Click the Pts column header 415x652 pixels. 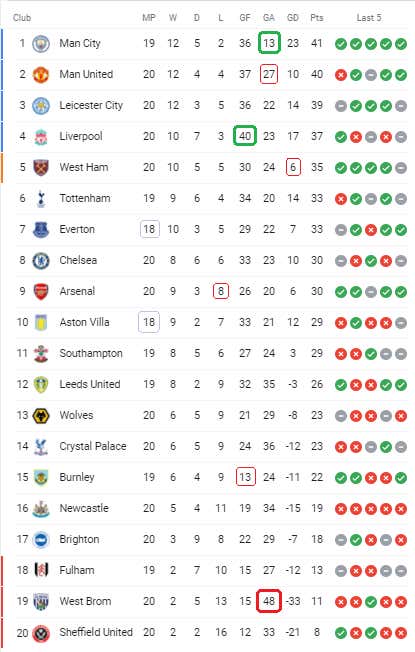pyautogui.click(x=317, y=18)
